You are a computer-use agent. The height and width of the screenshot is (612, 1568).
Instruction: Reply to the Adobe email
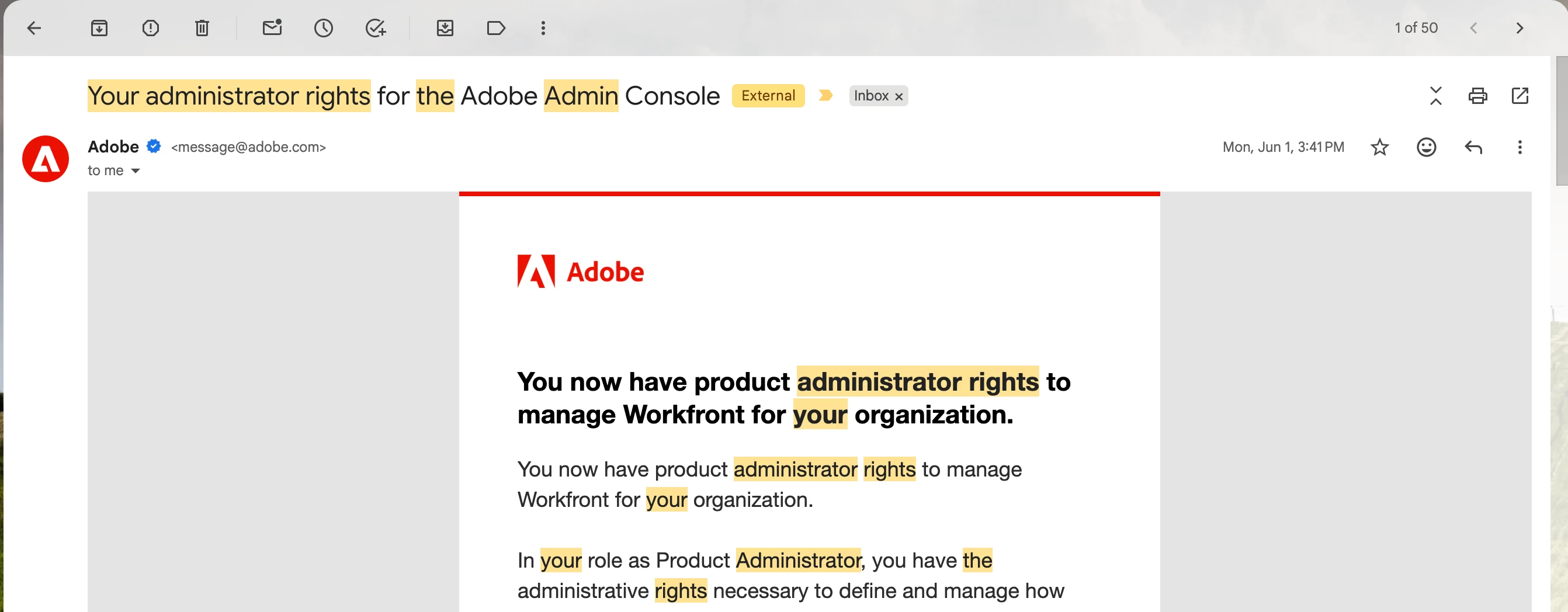point(1473,147)
